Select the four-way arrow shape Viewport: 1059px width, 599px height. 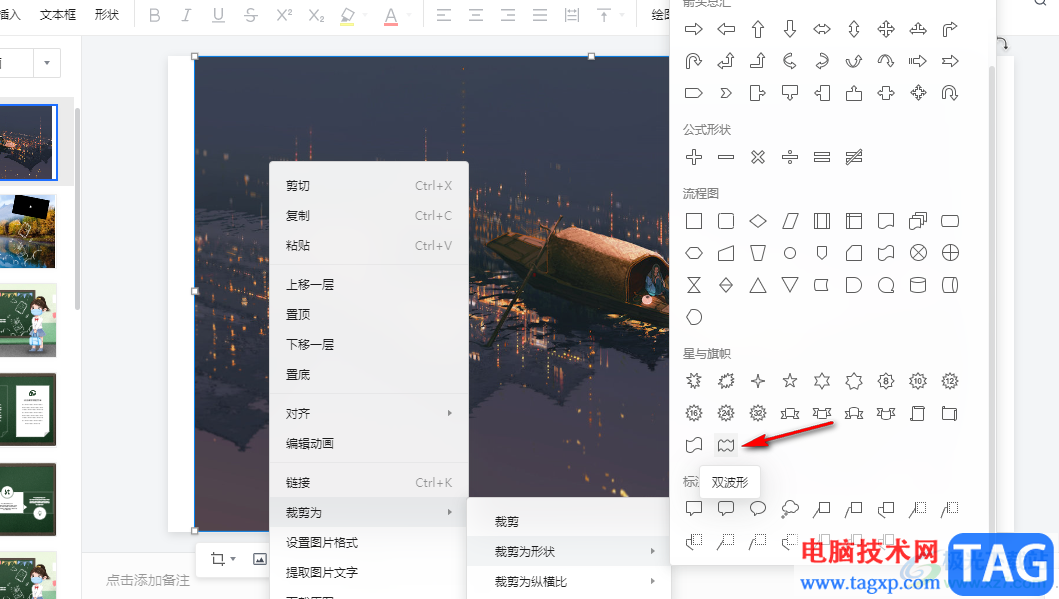pyautogui.click(x=886, y=29)
